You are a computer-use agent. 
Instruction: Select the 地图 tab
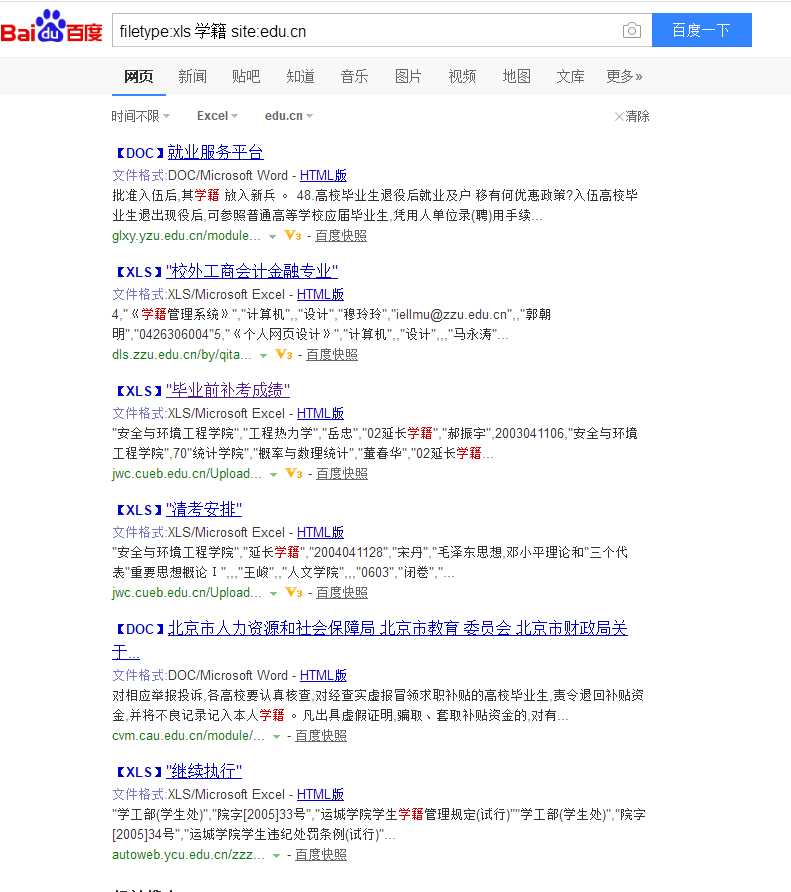click(x=516, y=76)
